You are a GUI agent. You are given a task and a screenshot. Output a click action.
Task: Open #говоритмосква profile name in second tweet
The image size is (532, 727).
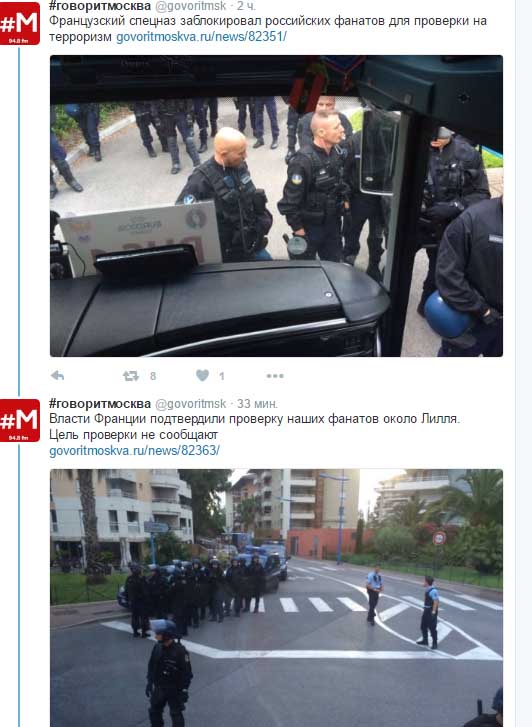100,403
